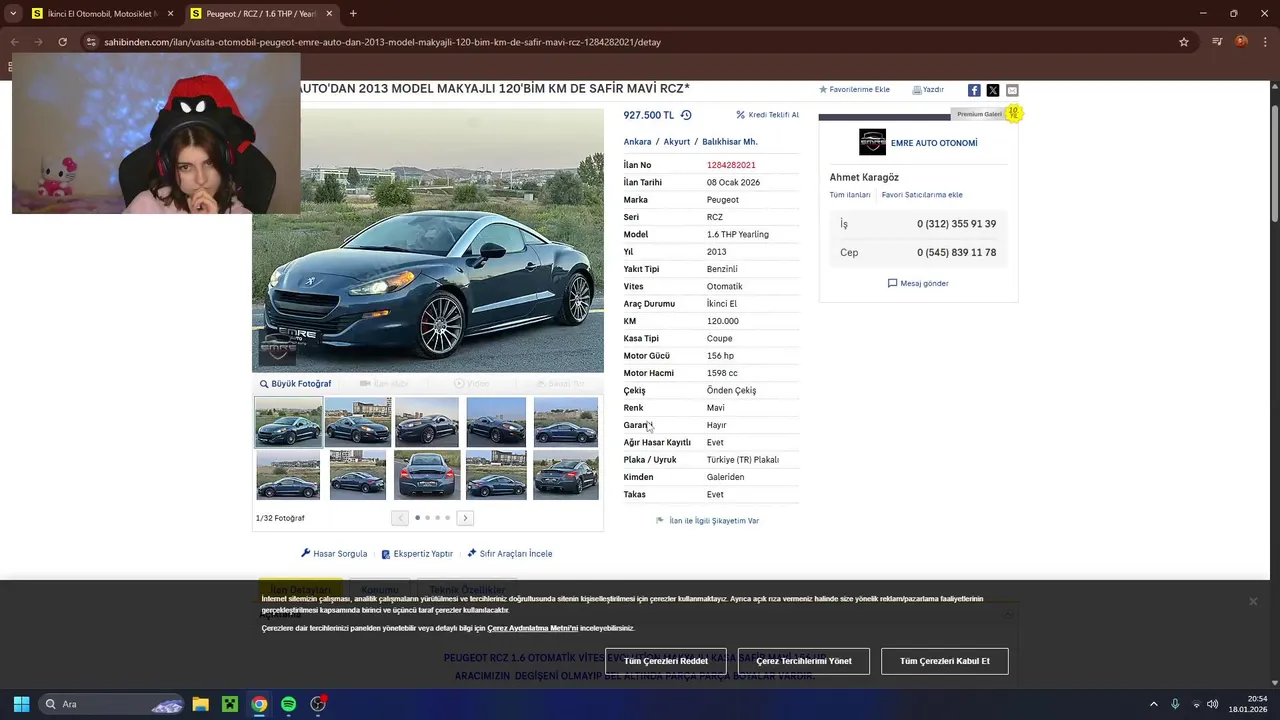Bookmark this page with star icon
The image size is (1280, 720).
point(1184,42)
